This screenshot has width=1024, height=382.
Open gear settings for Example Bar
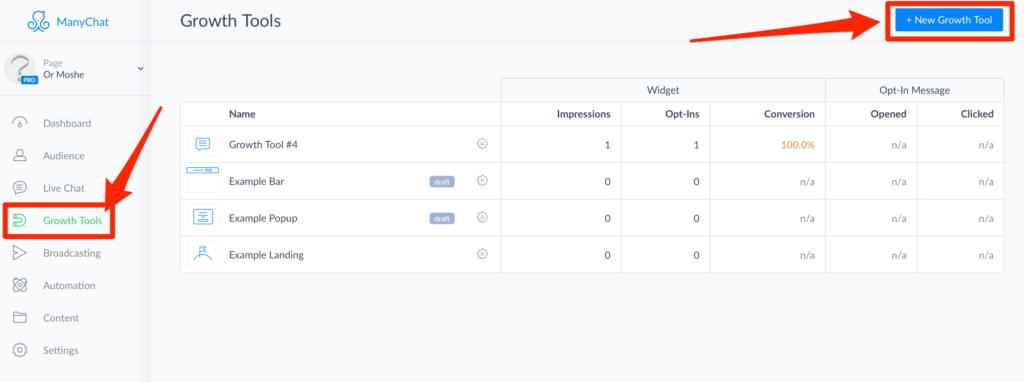click(483, 181)
